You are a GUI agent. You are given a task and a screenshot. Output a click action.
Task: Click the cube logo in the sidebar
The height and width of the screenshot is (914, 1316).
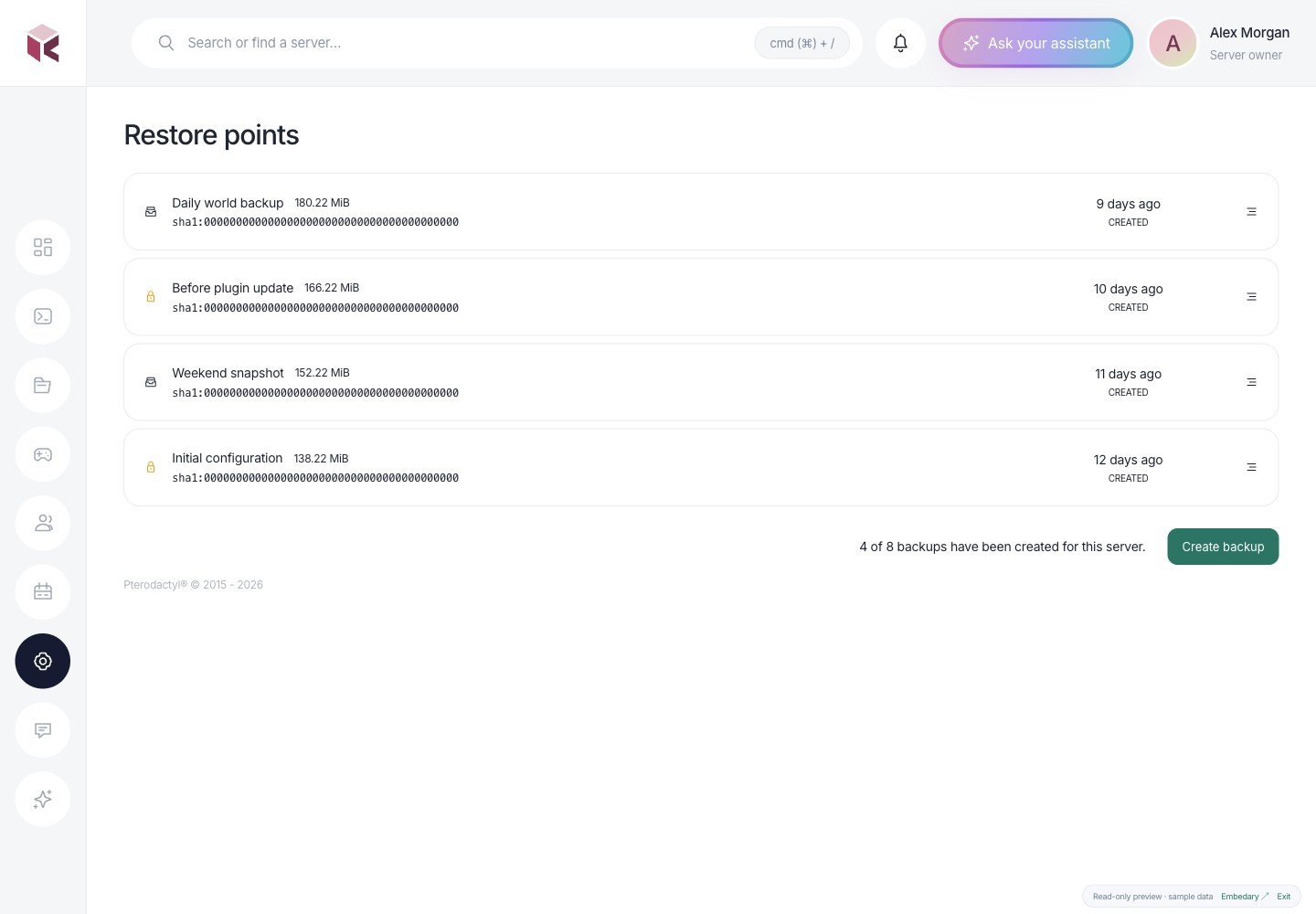[43, 43]
